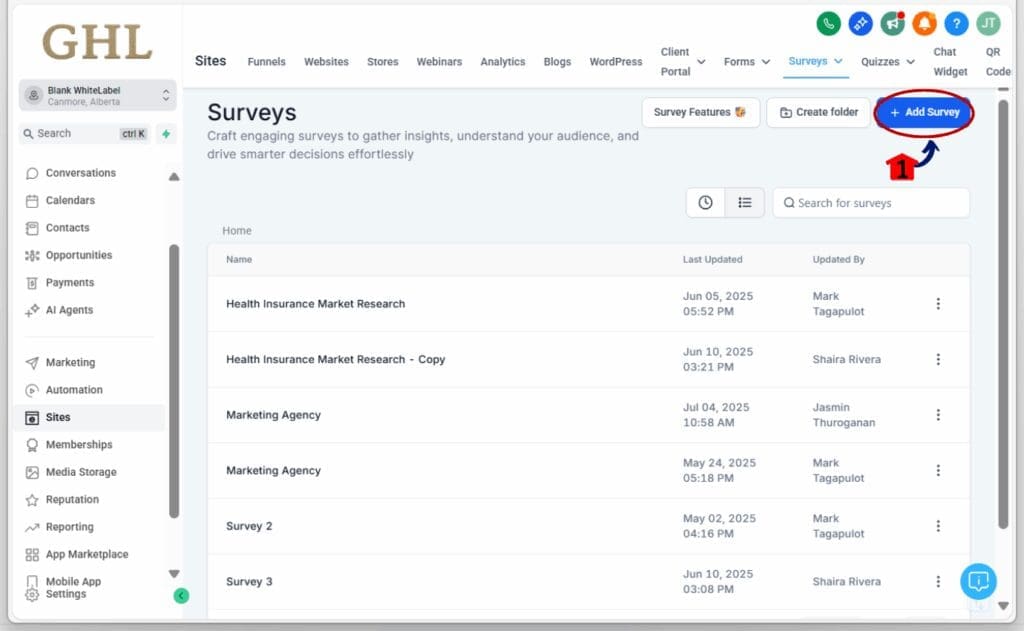Open Payments in the sidebar

point(69,283)
